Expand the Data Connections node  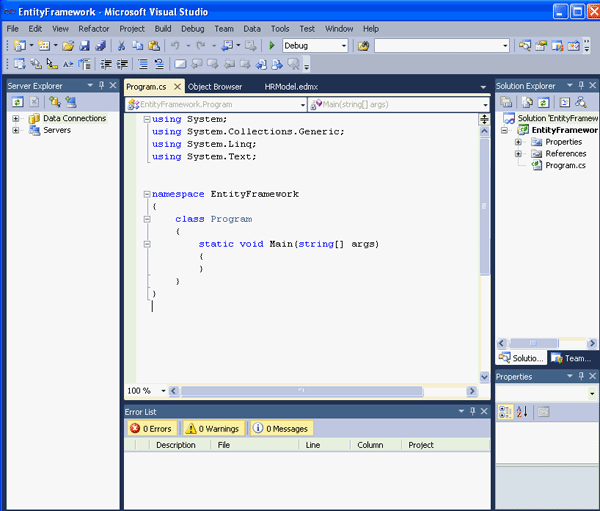click(x=16, y=119)
